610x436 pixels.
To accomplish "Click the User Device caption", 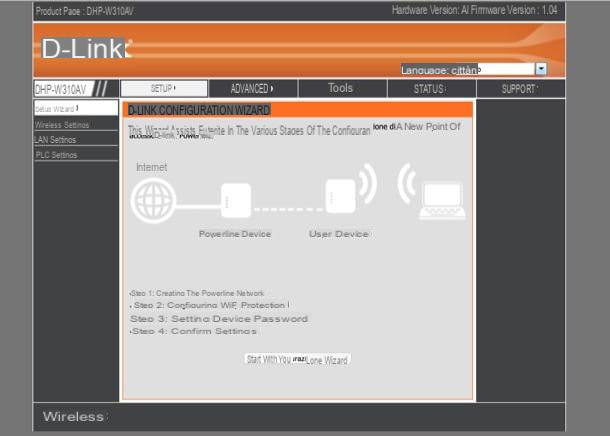I will point(339,234).
